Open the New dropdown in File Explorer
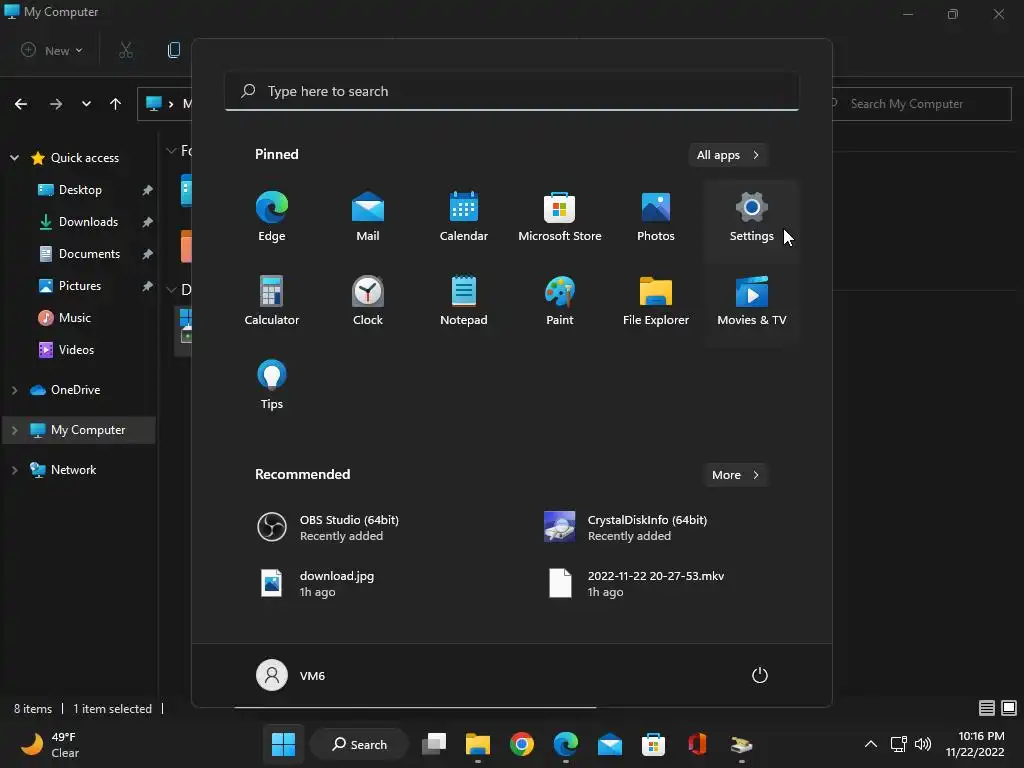The height and width of the screenshot is (768, 1024). (52, 50)
